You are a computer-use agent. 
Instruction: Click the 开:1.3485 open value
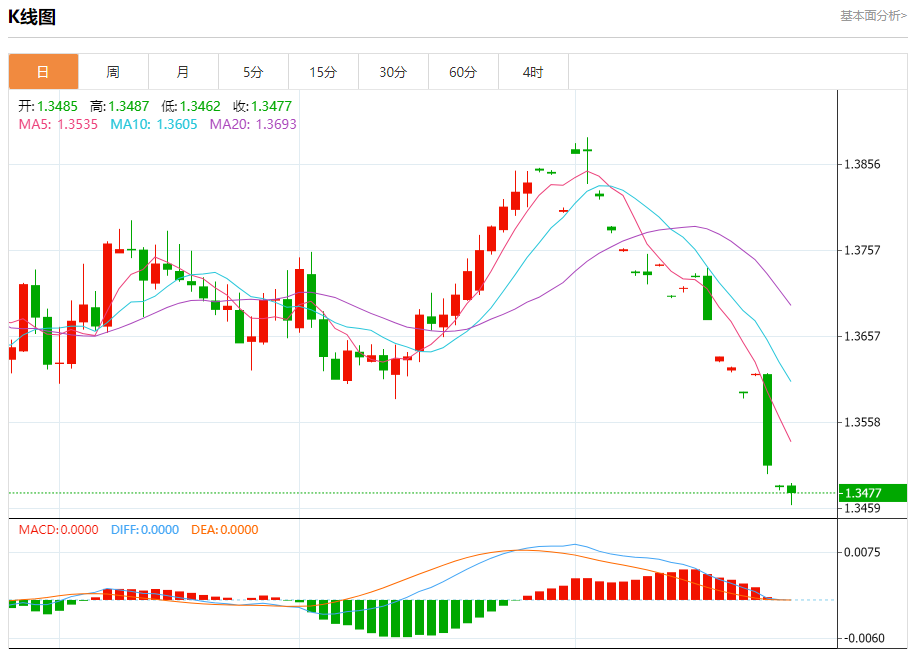pos(48,106)
